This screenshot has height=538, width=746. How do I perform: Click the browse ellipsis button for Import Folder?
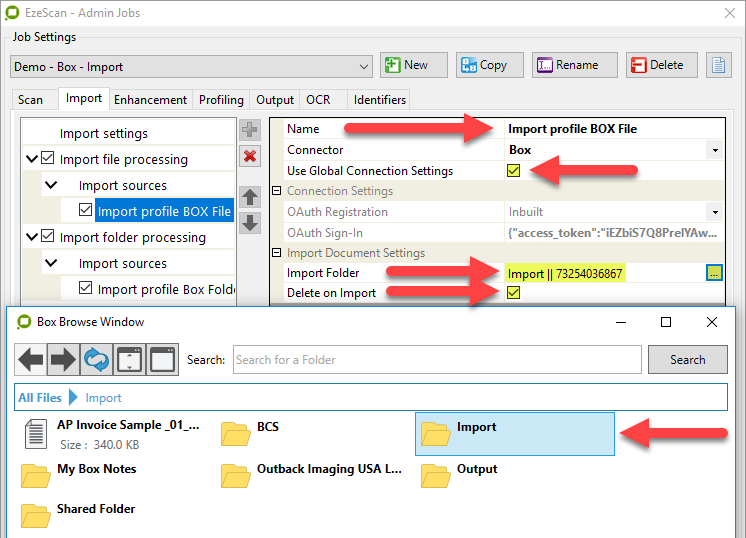coord(714,273)
